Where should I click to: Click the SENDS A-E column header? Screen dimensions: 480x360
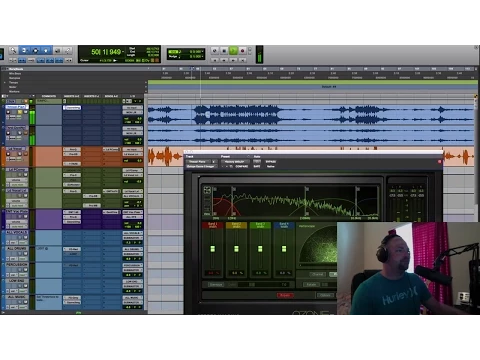click(112, 96)
